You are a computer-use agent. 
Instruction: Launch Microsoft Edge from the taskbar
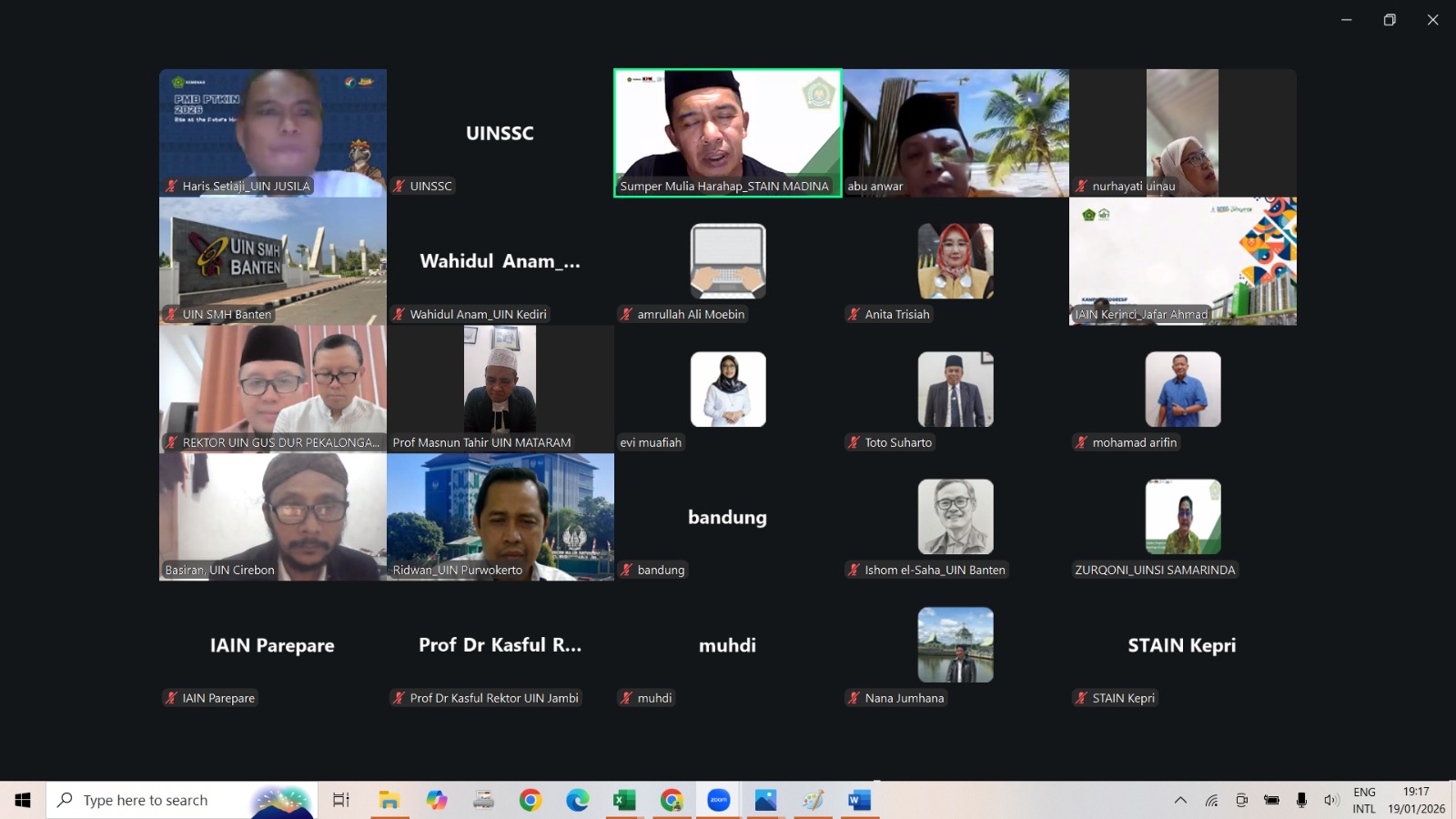(577, 800)
